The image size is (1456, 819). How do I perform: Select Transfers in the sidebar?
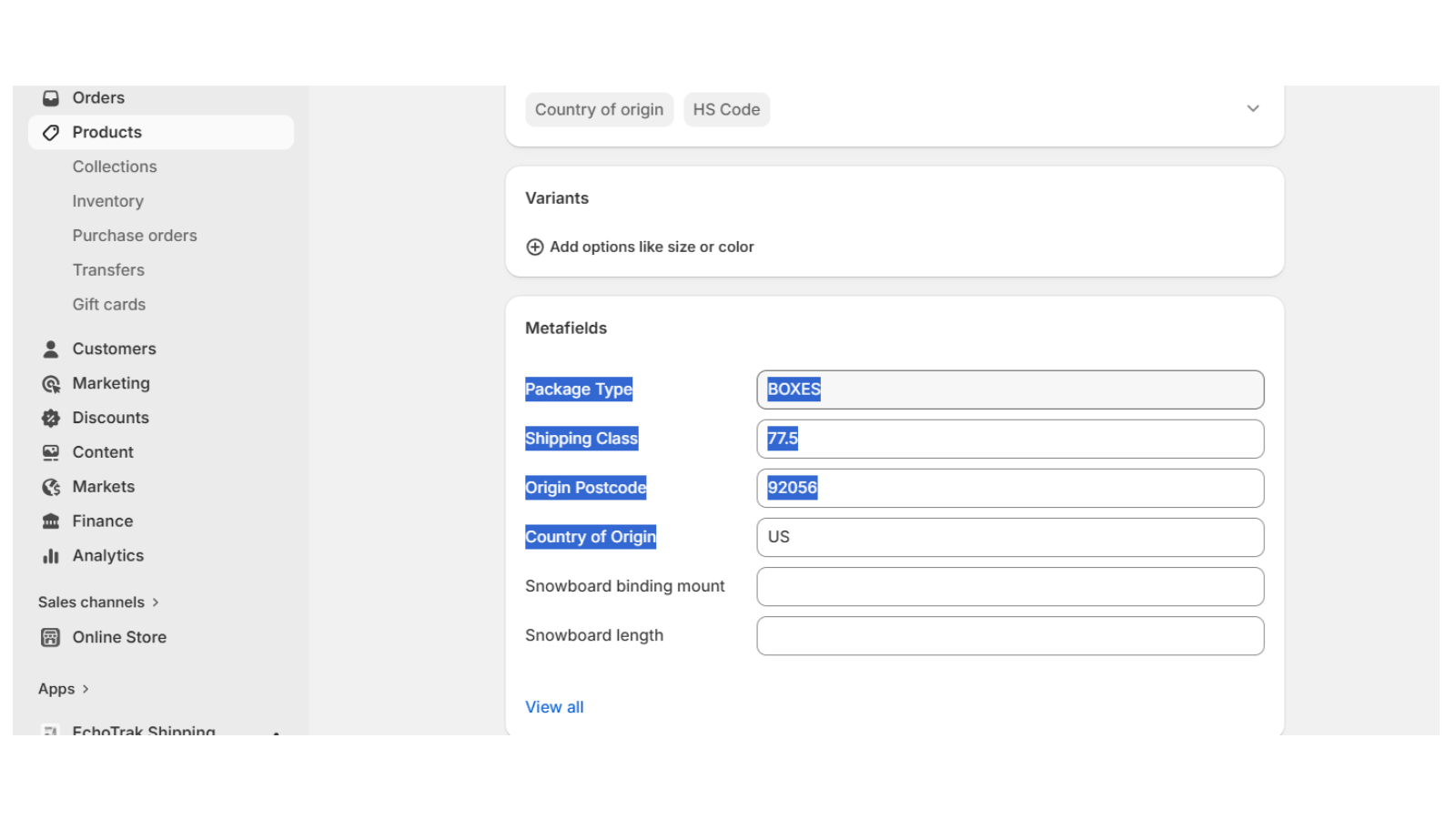tap(108, 269)
